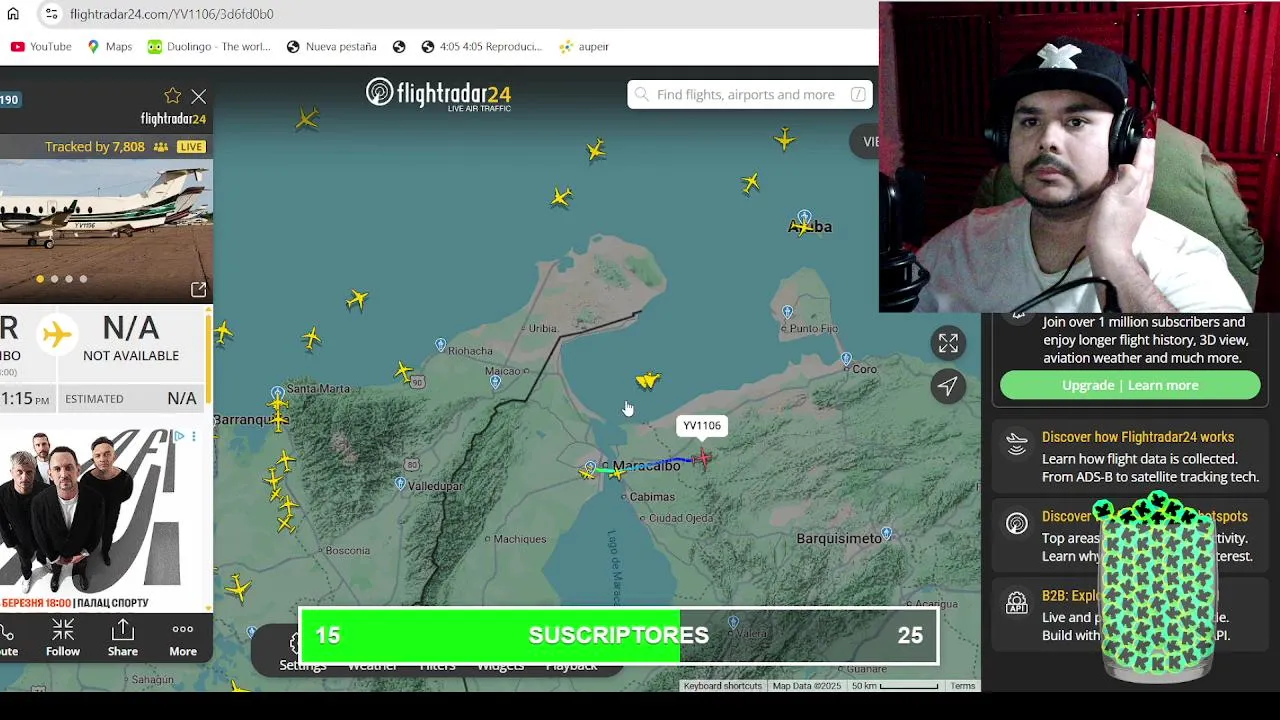Click the Bosconia town label

pos(348,551)
